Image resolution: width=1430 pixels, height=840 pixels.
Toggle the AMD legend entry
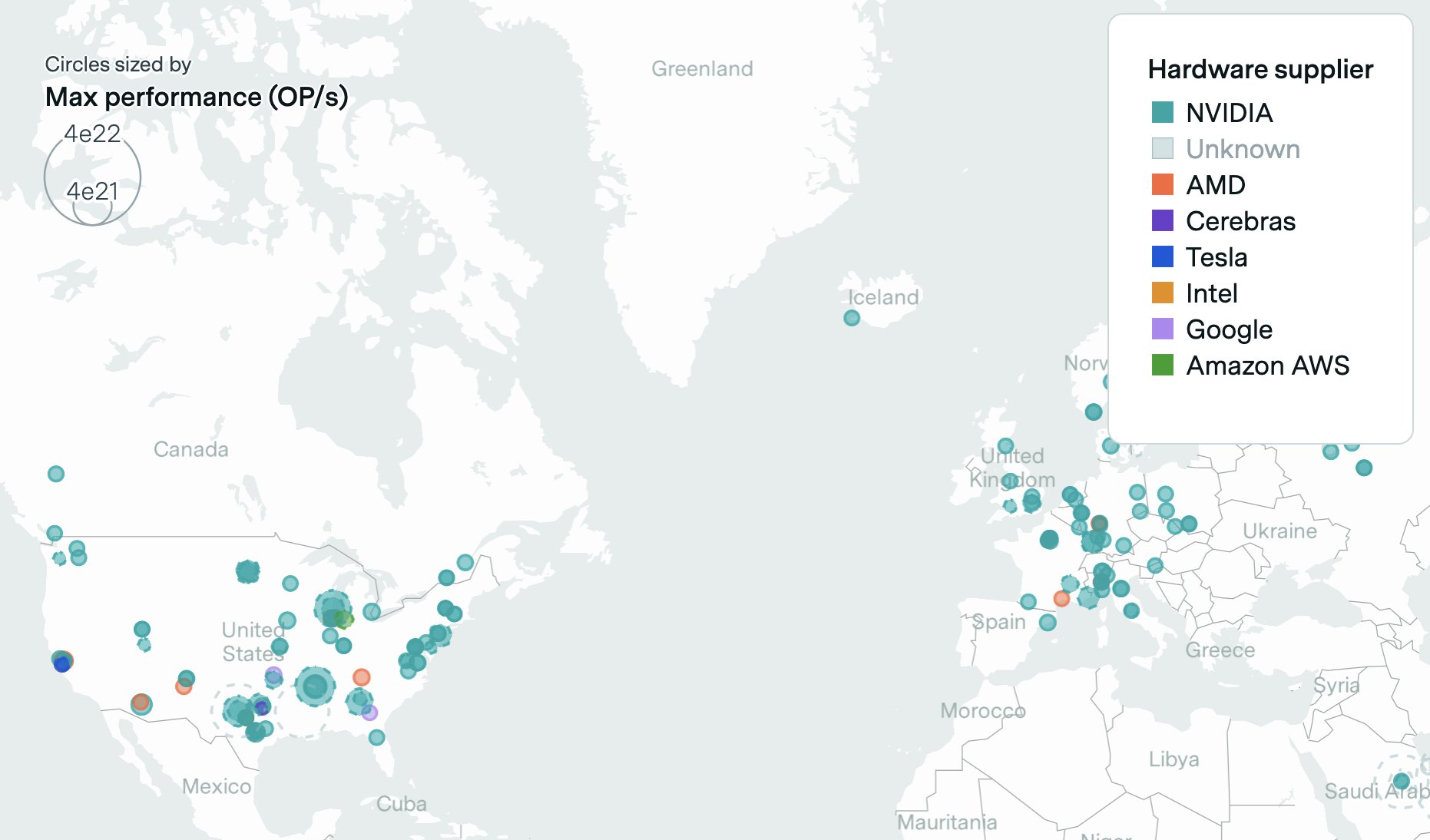click(1215, 185)
